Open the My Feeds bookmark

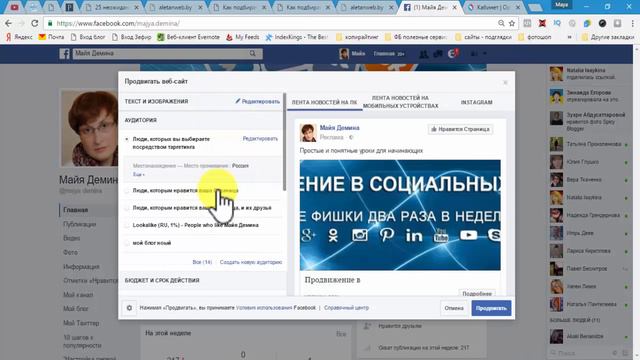coord(242,37)
